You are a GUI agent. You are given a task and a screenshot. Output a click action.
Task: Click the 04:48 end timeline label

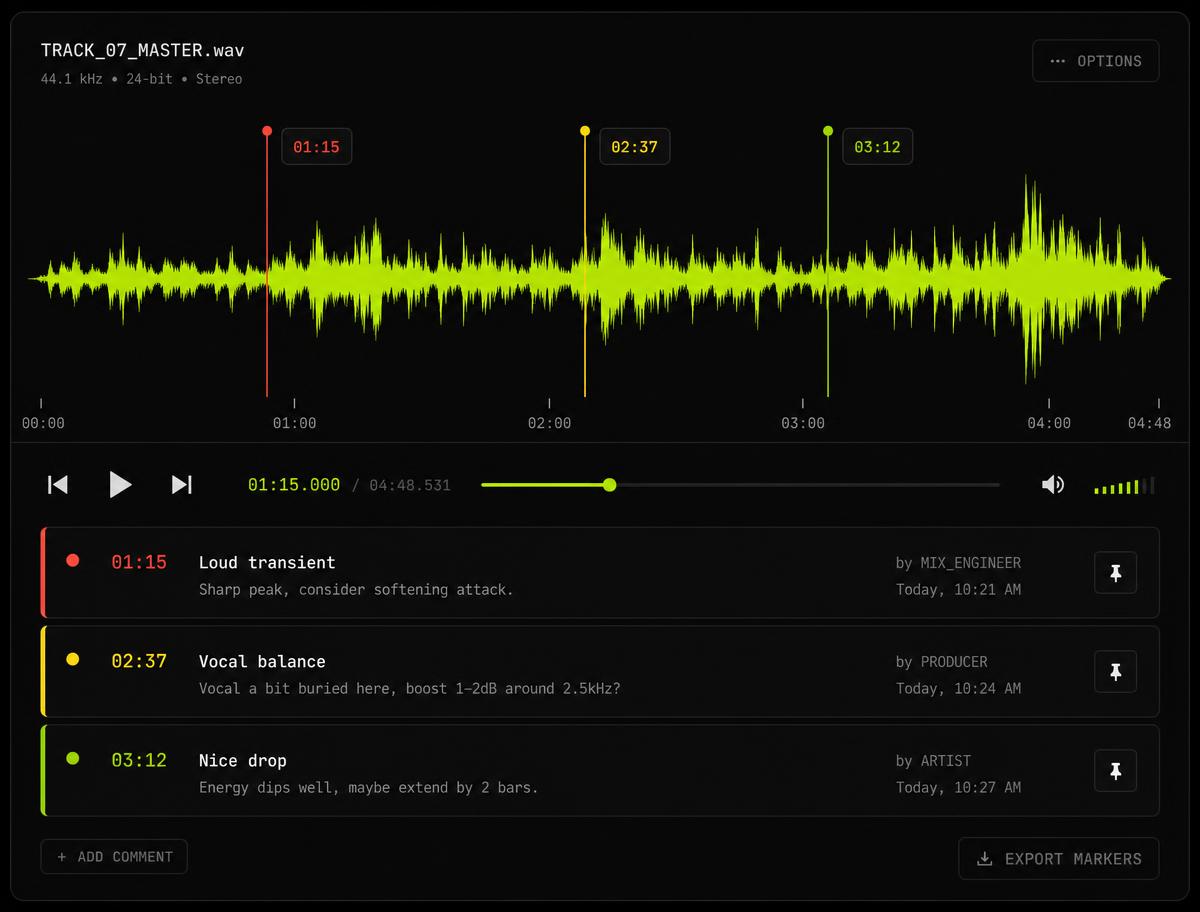click(1149, 423)
